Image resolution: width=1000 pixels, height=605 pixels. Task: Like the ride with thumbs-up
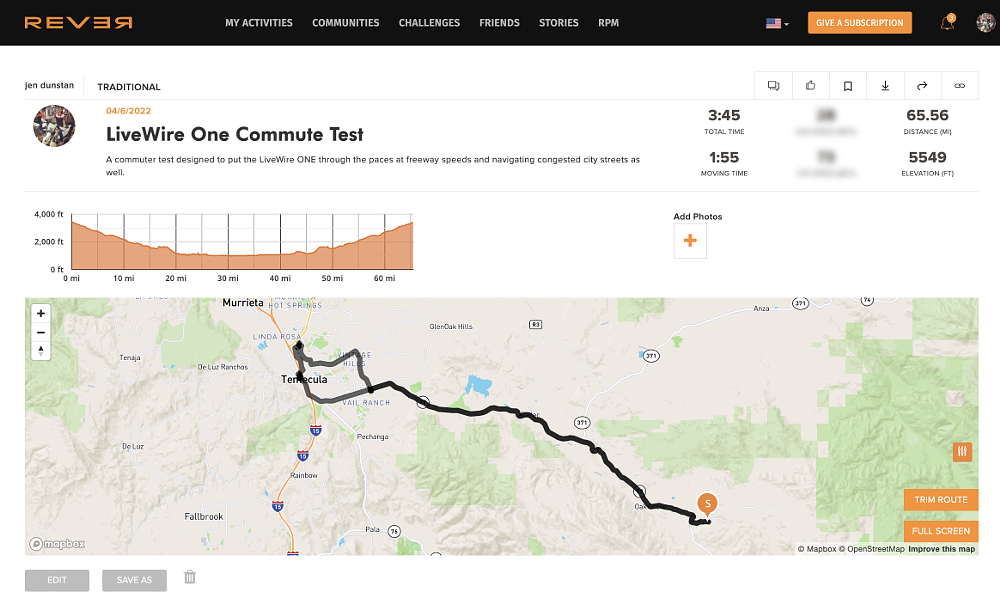coord(810,86)
